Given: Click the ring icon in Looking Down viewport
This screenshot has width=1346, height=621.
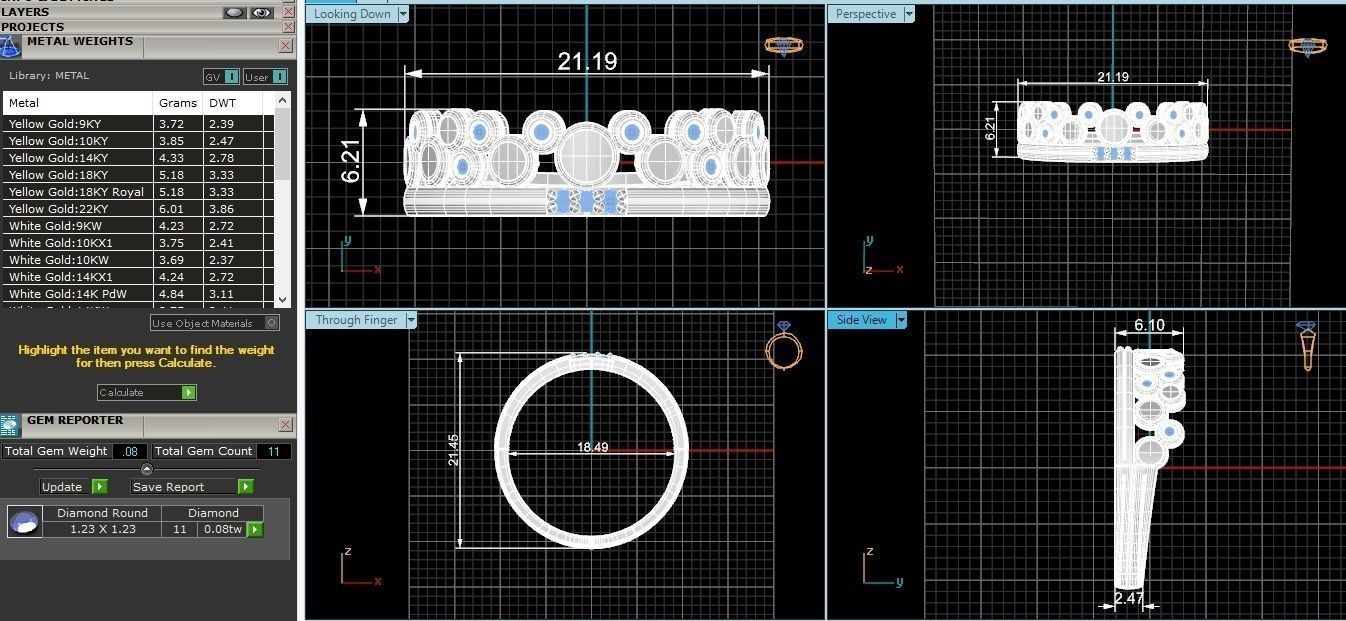Looking at the screenshot, I should point(784,45).
